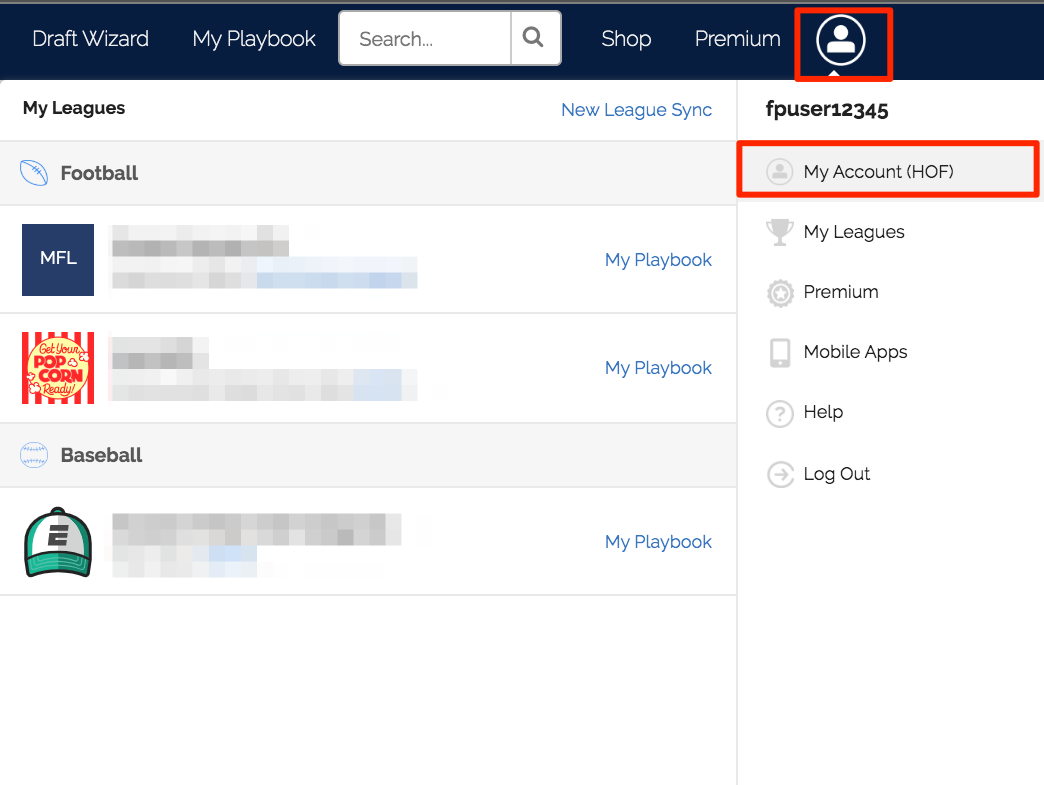Image resolution: width=1044 pixels, height=785 pixels.
Task: Select Log Out from account menu
Action: (836, 474)
